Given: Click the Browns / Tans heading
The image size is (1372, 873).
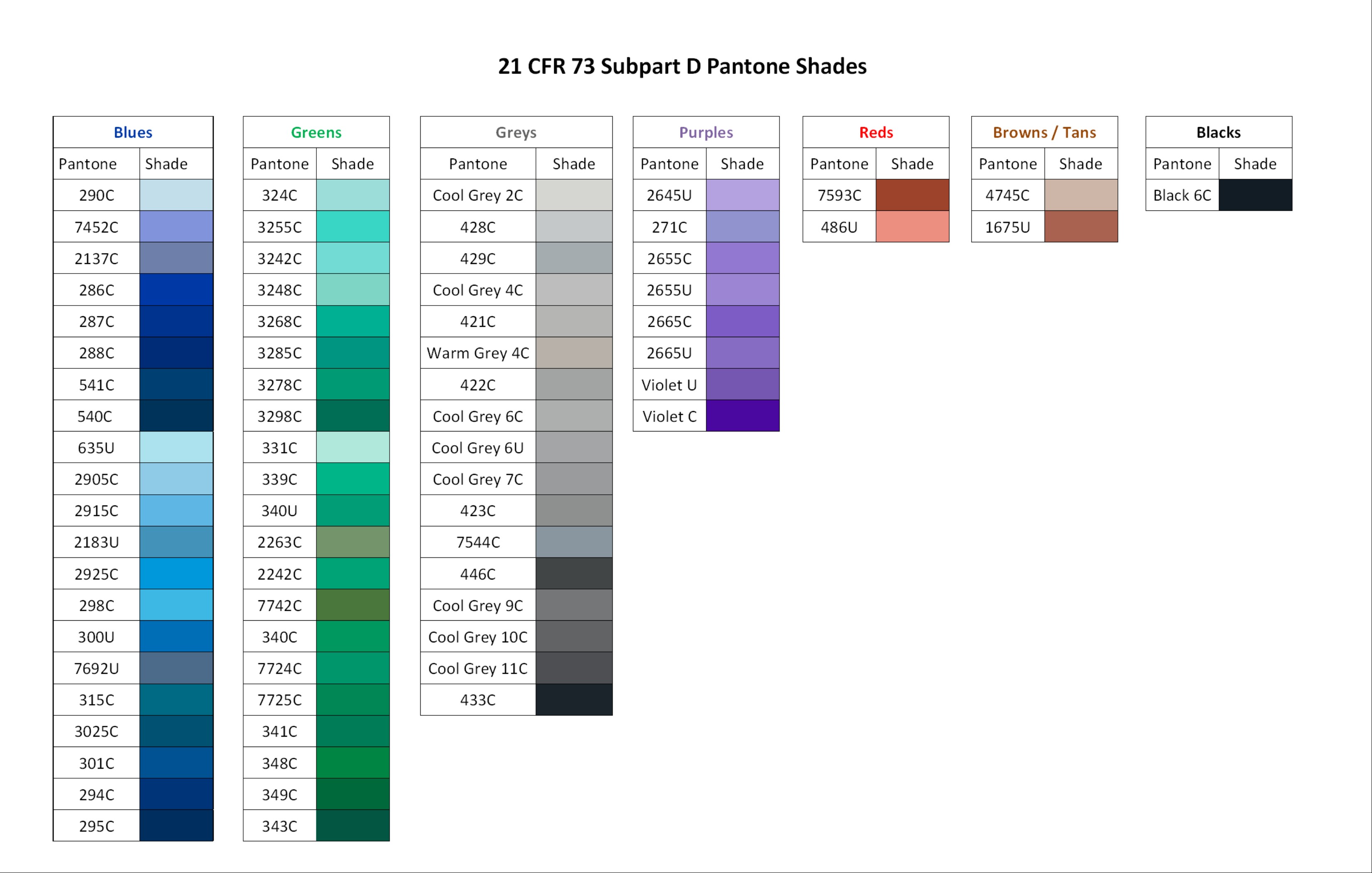Looking at the screenshot, I should click(1044, 132).
